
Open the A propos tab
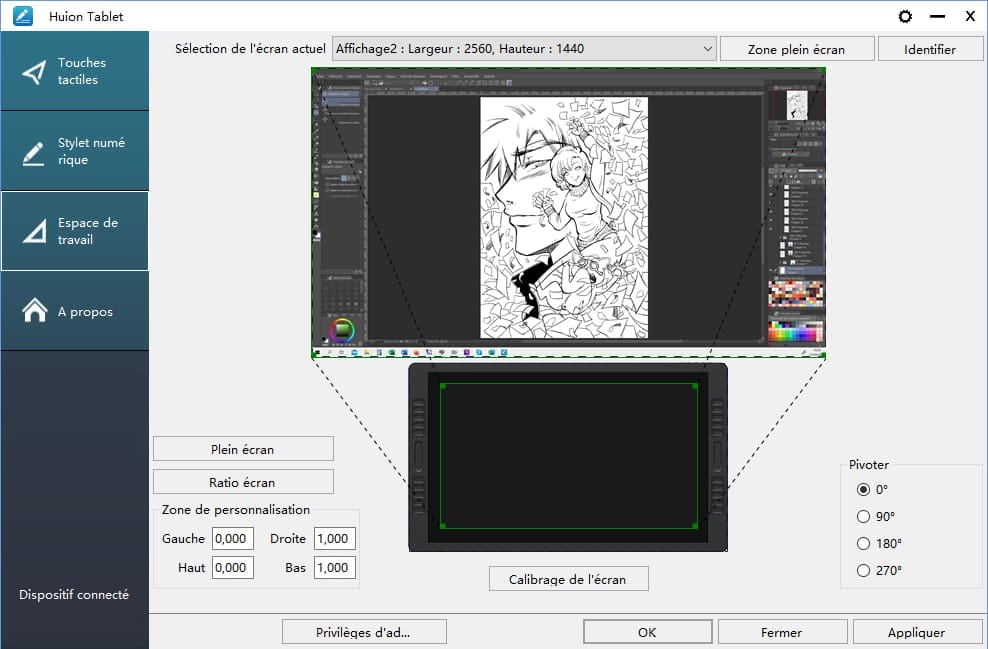[75, 311]
